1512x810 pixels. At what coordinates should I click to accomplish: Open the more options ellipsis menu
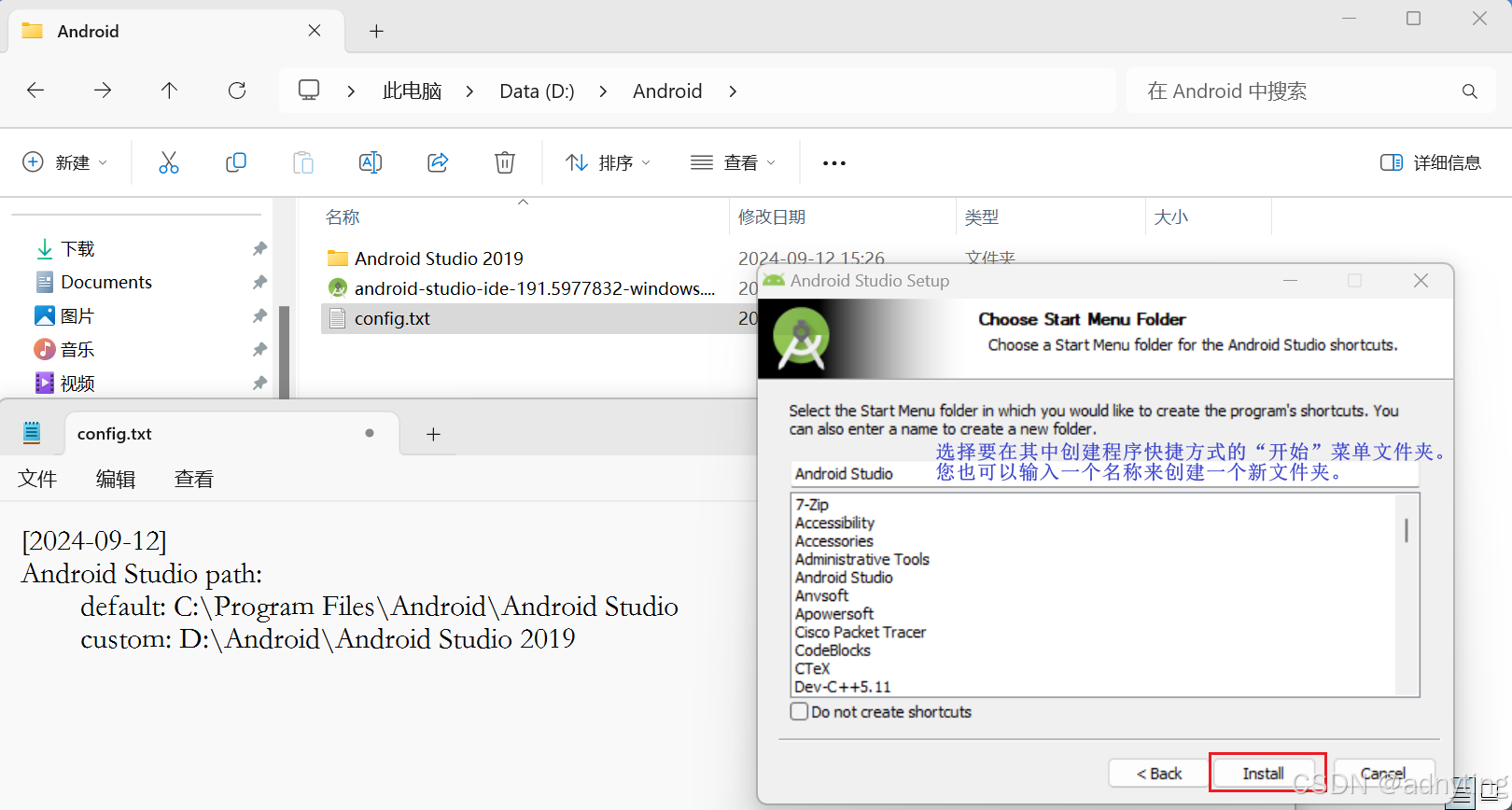click(x=834, y=163)
